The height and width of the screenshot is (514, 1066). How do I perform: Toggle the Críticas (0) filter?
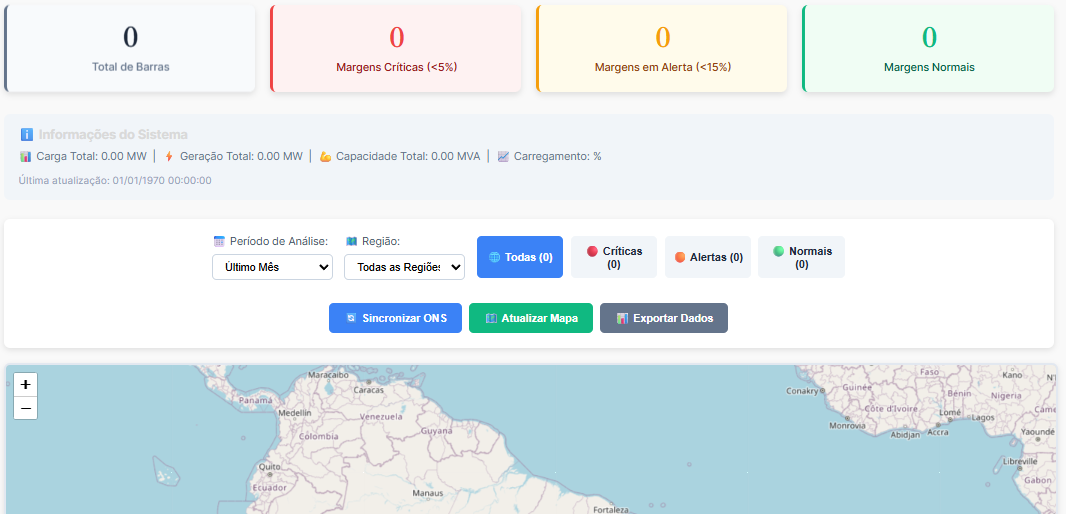tap(614, 257)
